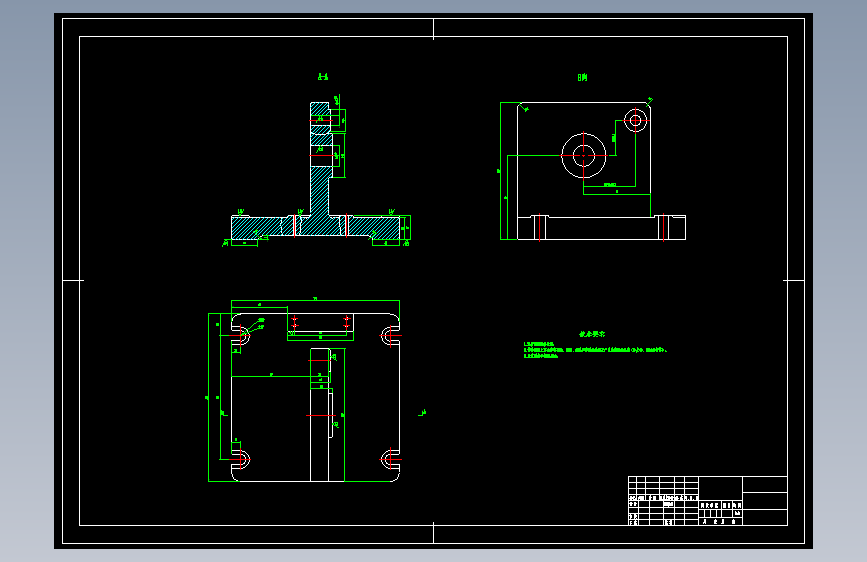
Task: Click the leftmost vertical height dimension of plan view
Action: pos(208,397)
